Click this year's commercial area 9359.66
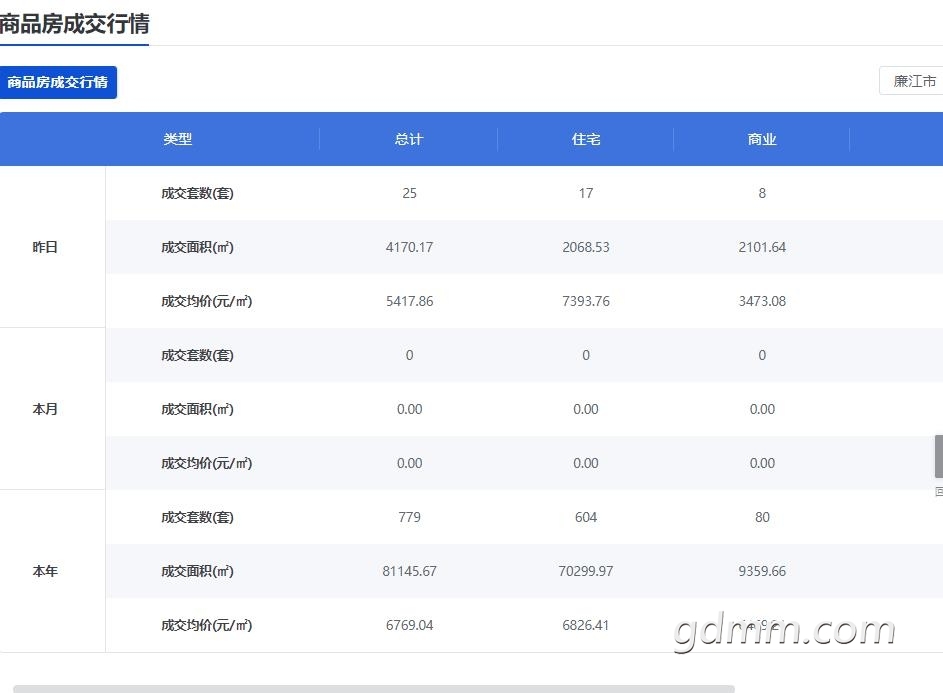This screenshot has width=943, height=693. [762, 571]
